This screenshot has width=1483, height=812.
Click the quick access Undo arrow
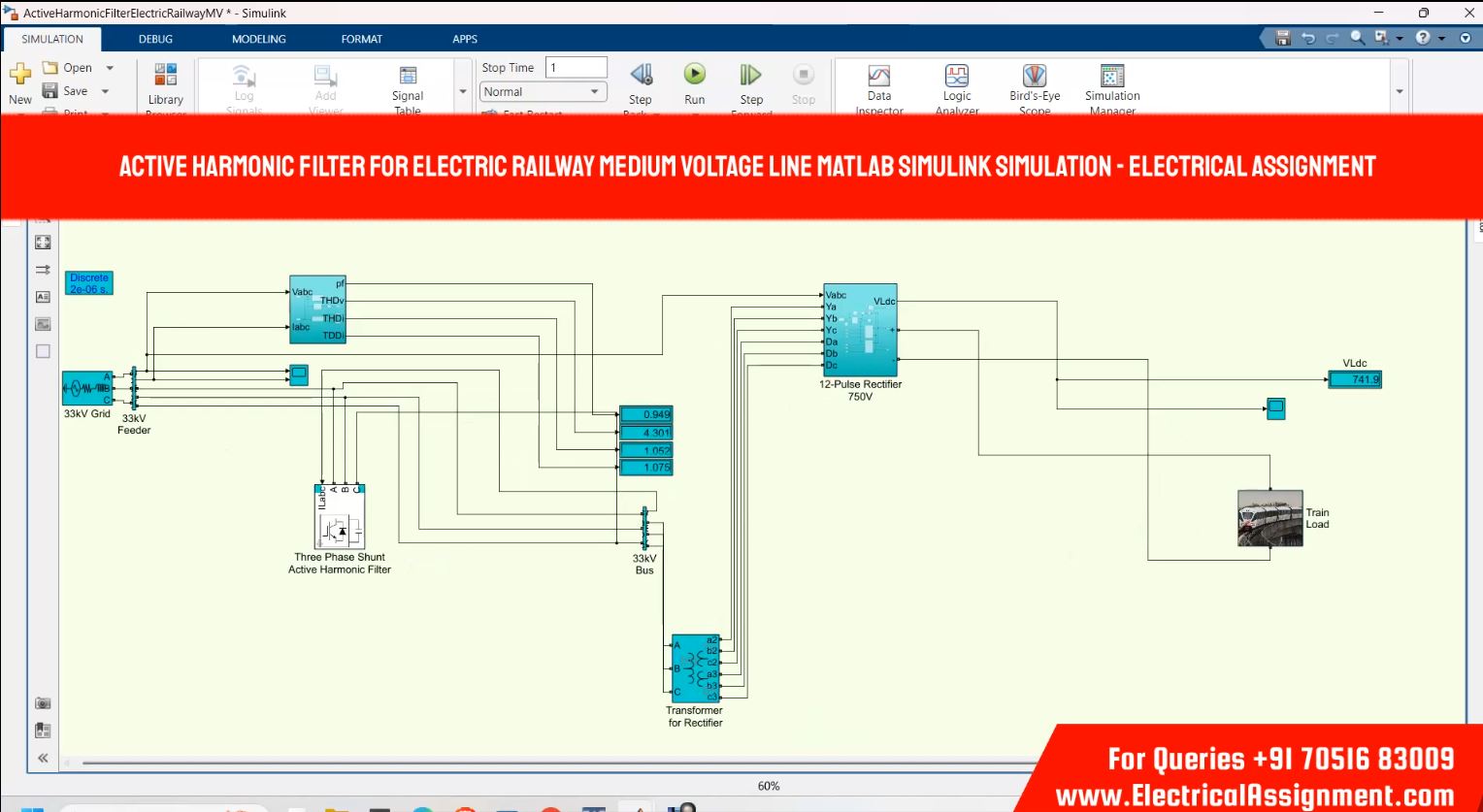pos(1308,39)
